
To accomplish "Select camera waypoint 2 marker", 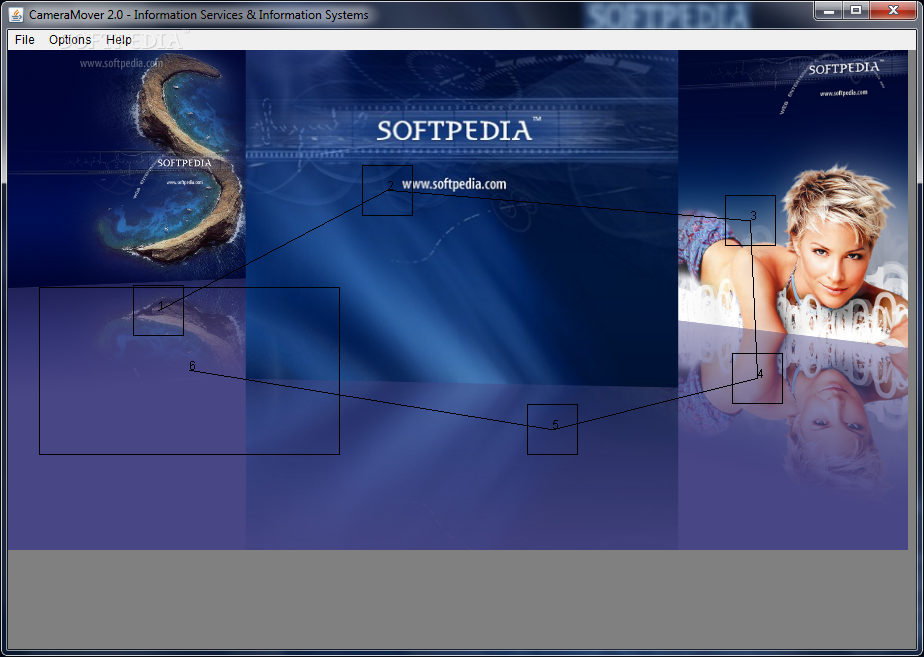I will coord(387,190).
